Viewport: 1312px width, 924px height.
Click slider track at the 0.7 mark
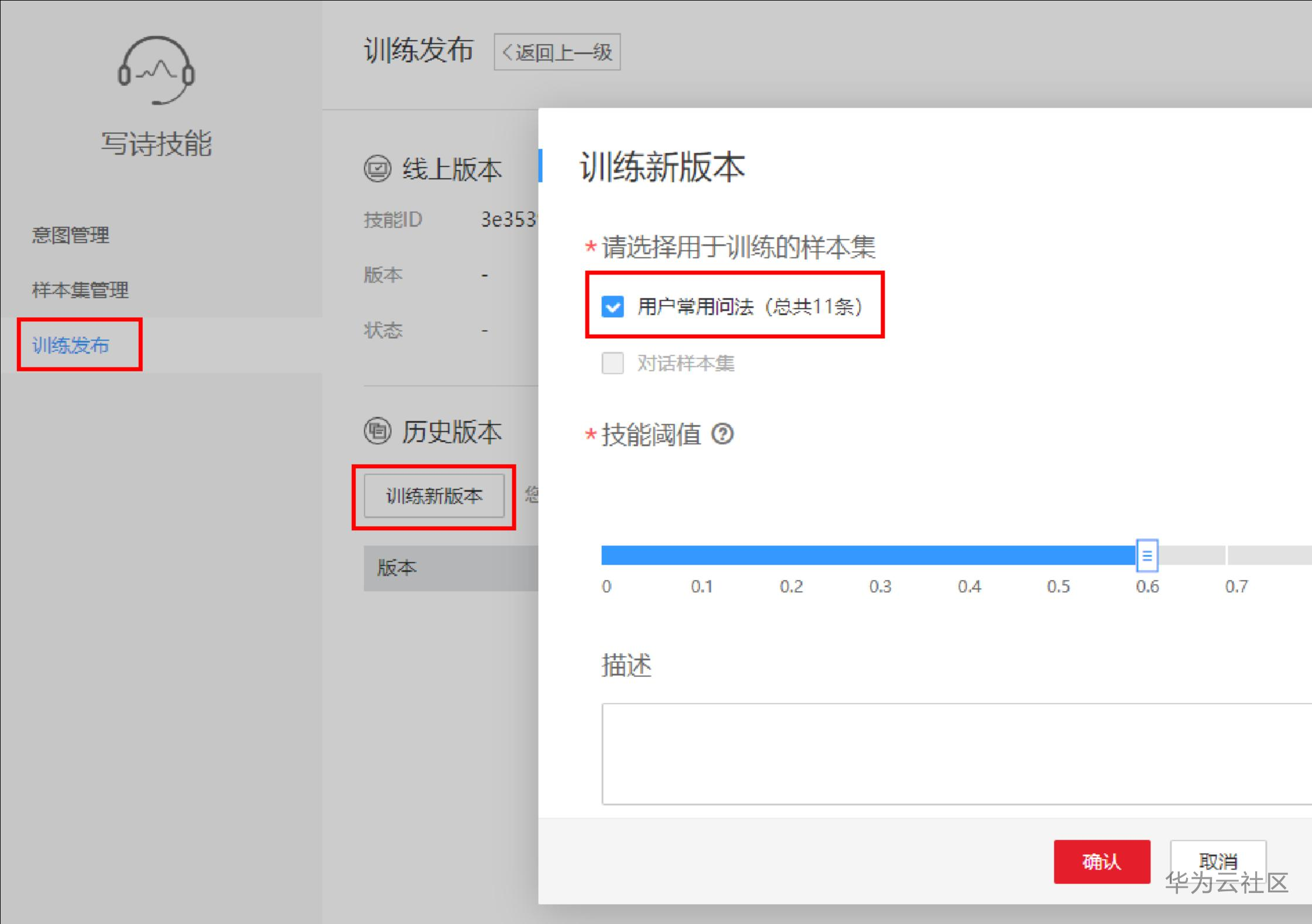point(1235,555)
